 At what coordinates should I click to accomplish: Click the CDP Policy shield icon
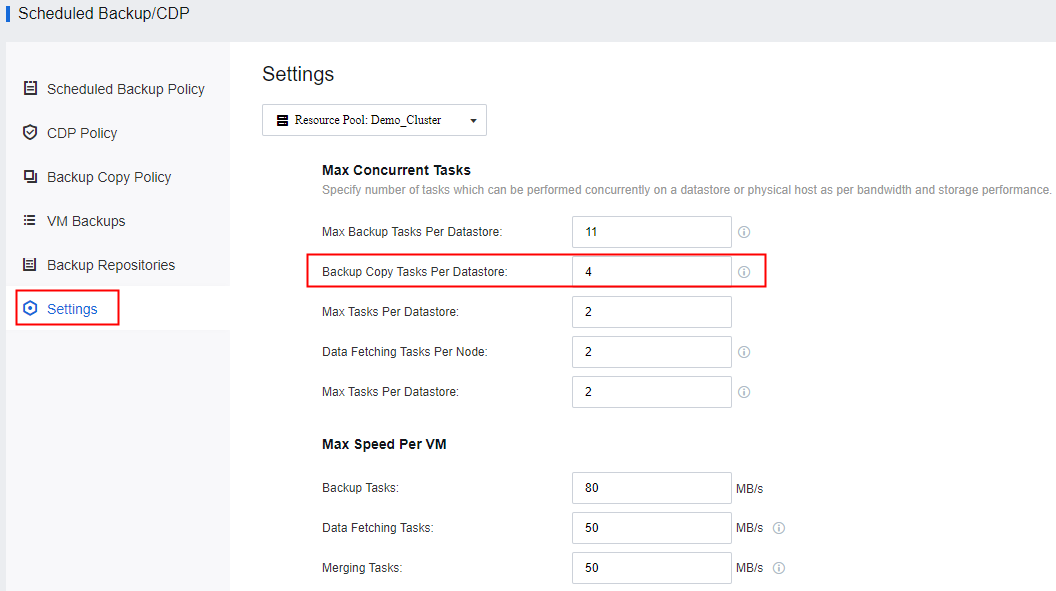(30, 133)
